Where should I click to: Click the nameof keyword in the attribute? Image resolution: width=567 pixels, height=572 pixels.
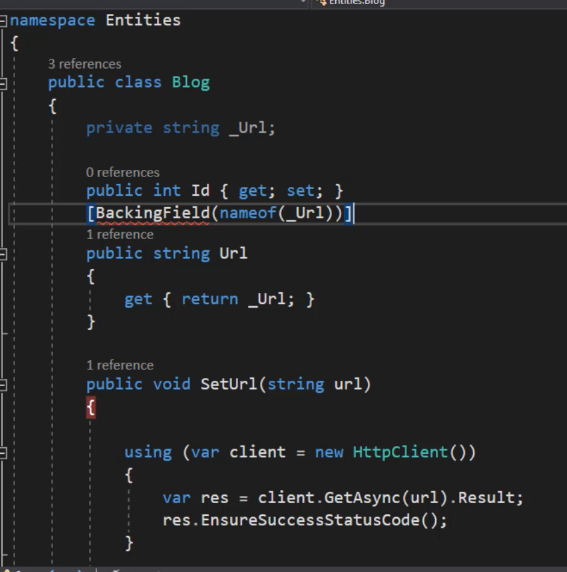tap(248, 213)
